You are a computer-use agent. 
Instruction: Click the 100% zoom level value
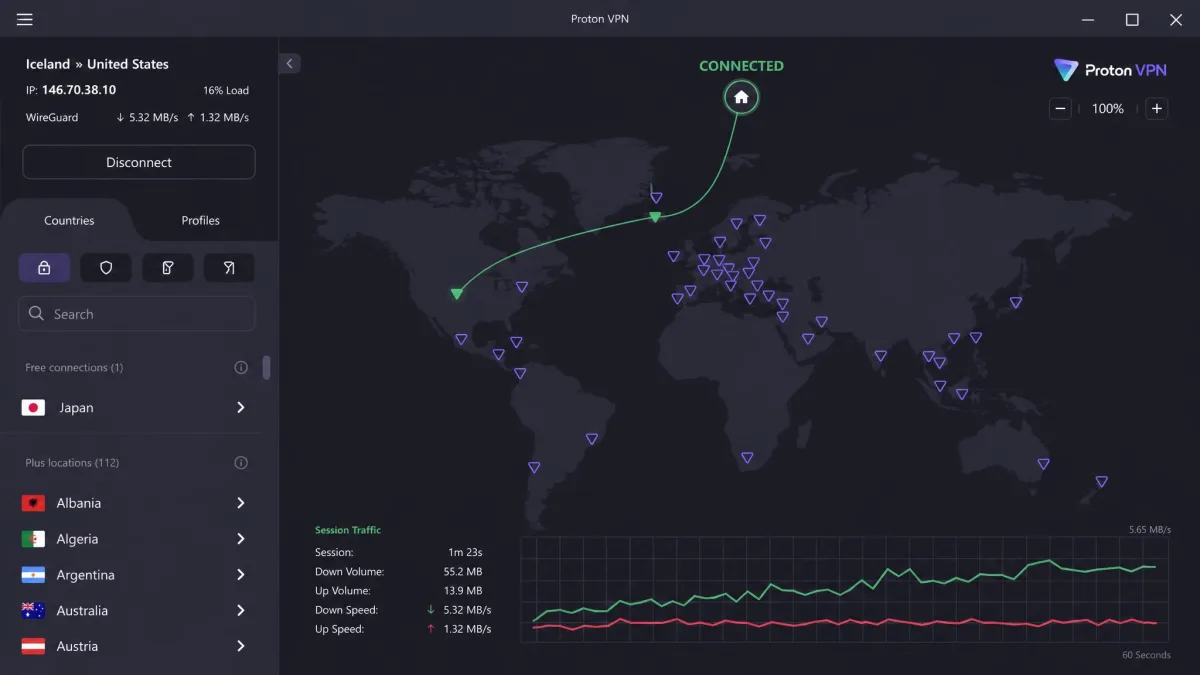[1108, 108]
